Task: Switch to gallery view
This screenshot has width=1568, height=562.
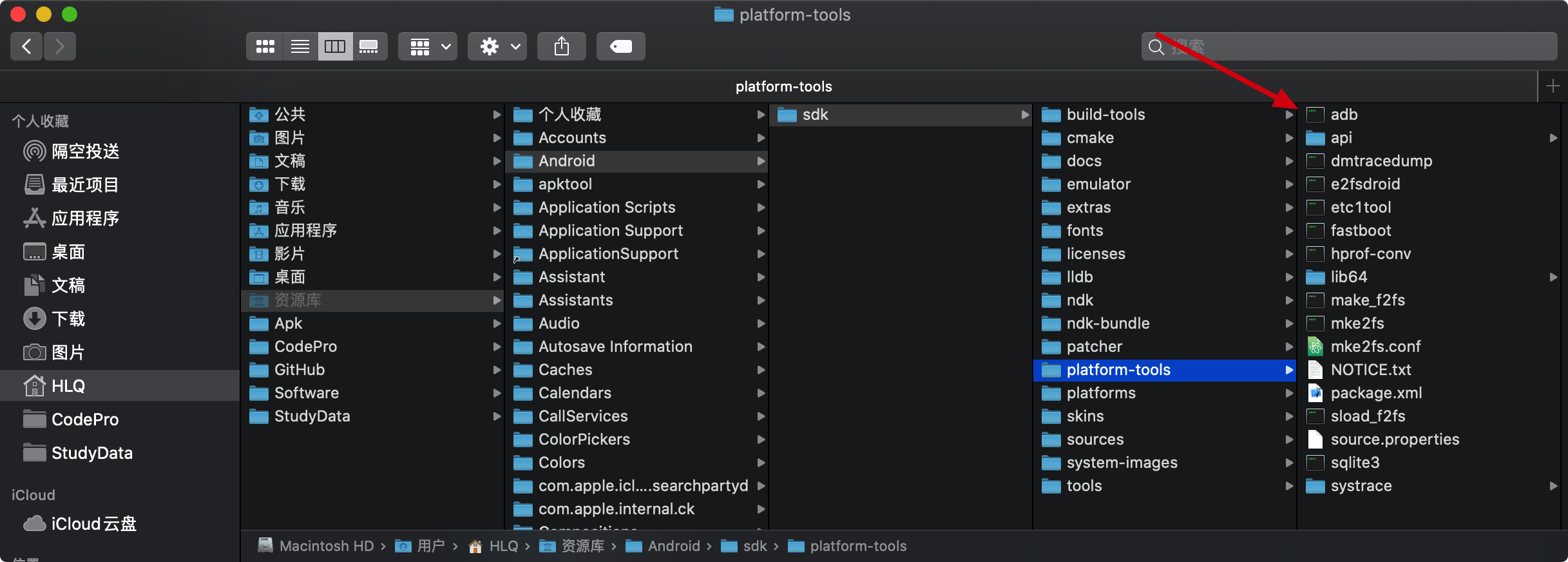Action: click(369, 46)
